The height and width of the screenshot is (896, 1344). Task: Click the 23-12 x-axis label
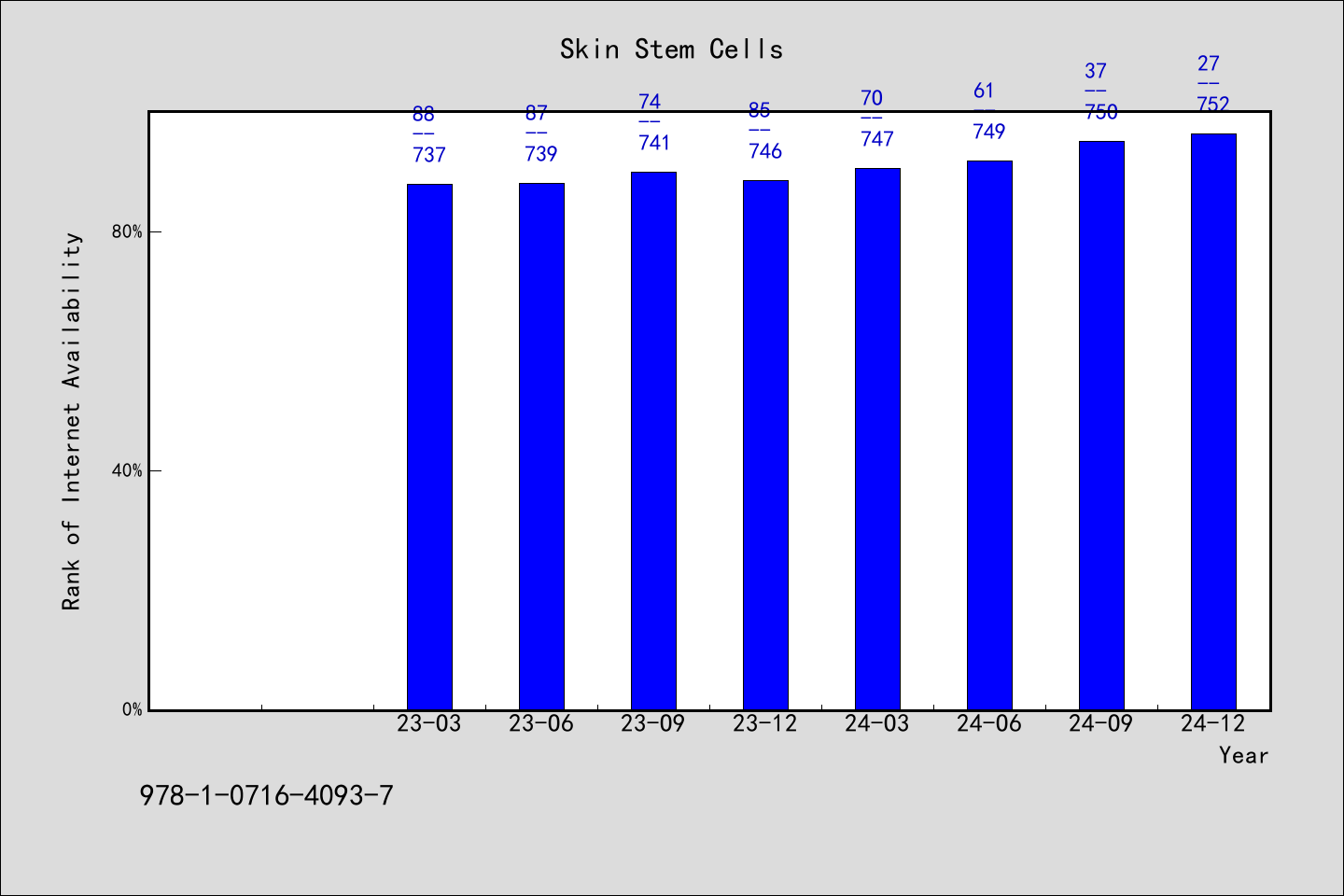point(765,723)
